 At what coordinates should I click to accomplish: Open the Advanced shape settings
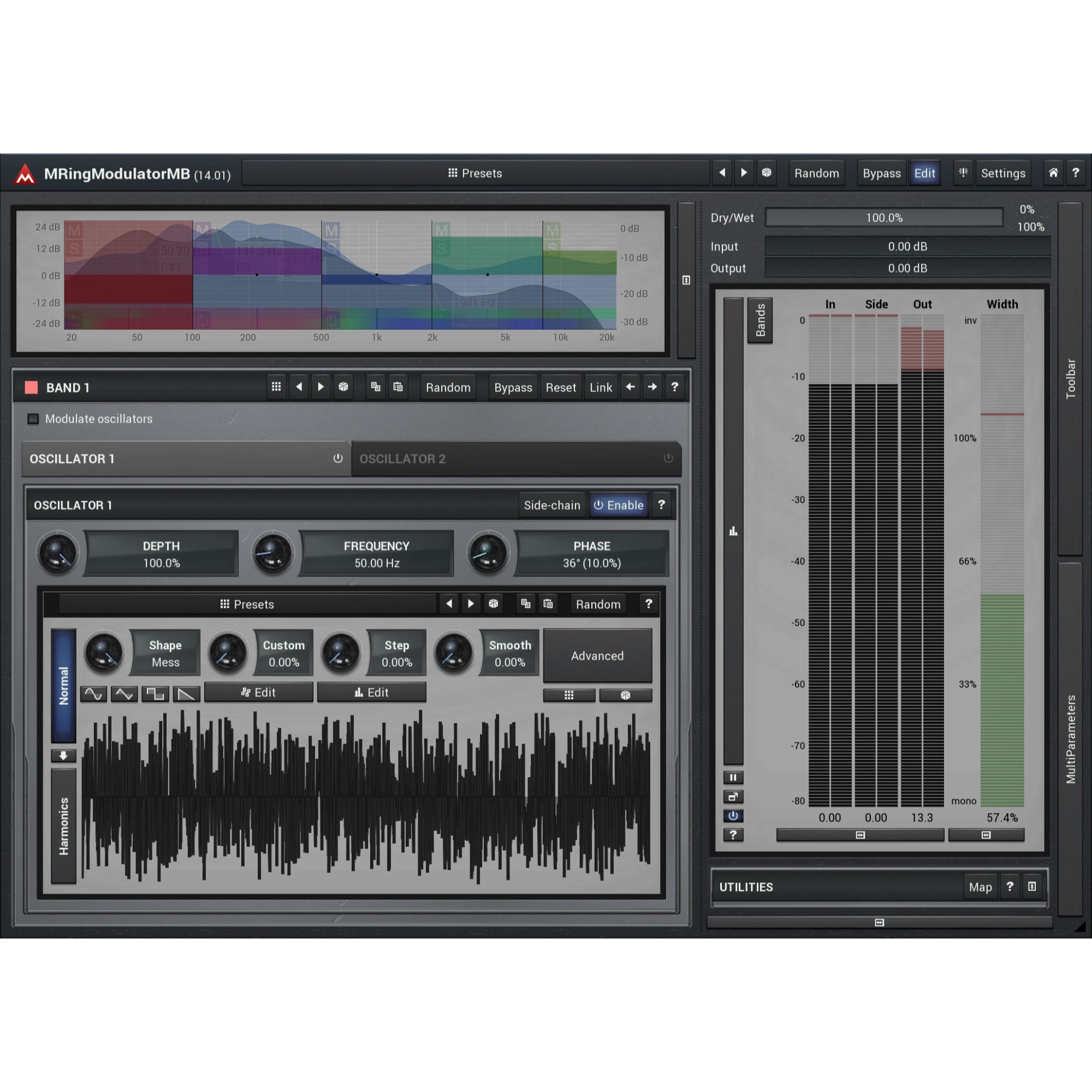[597, 656]
